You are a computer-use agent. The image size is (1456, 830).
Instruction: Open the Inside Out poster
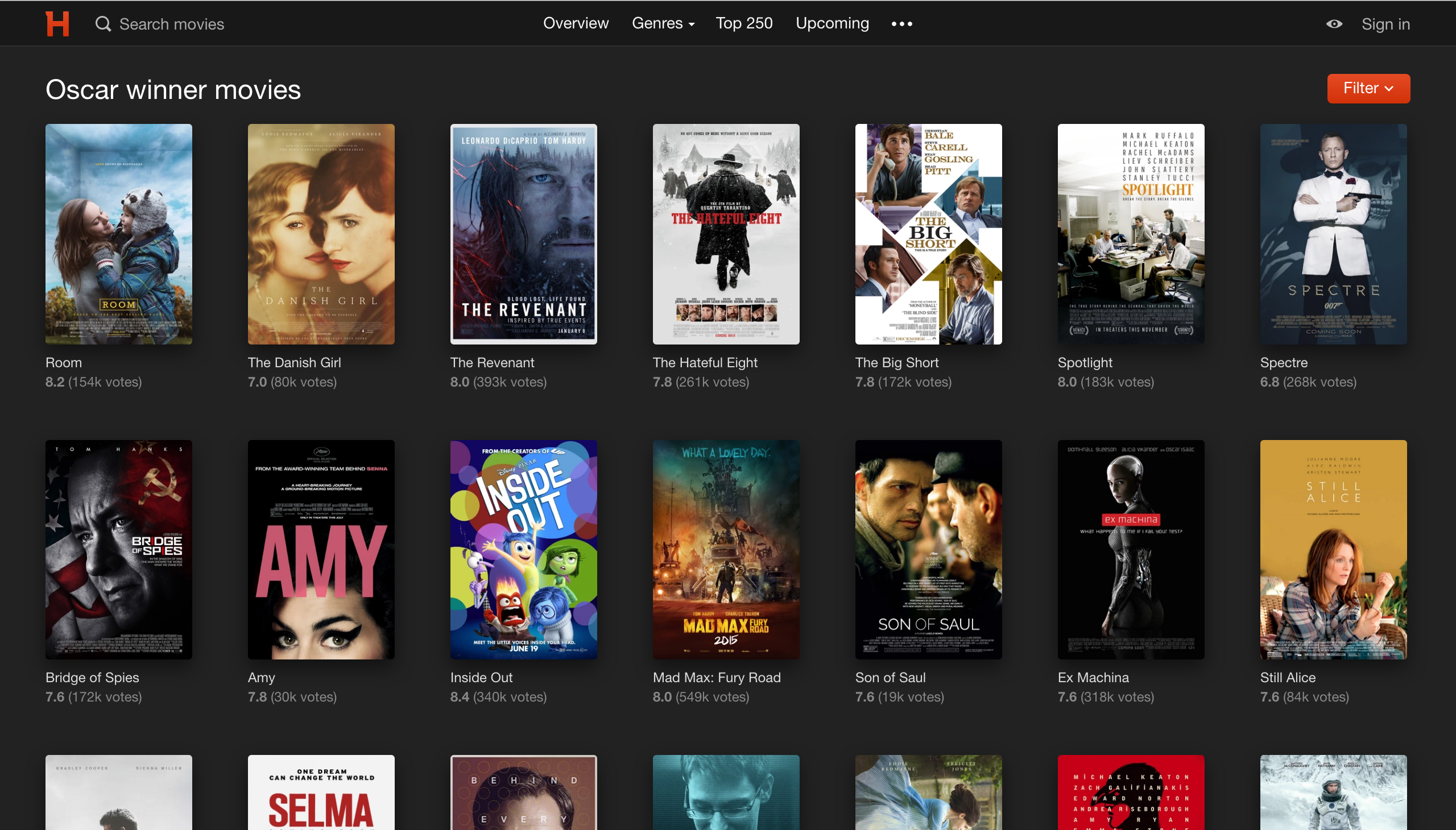[x=523, y=549]
